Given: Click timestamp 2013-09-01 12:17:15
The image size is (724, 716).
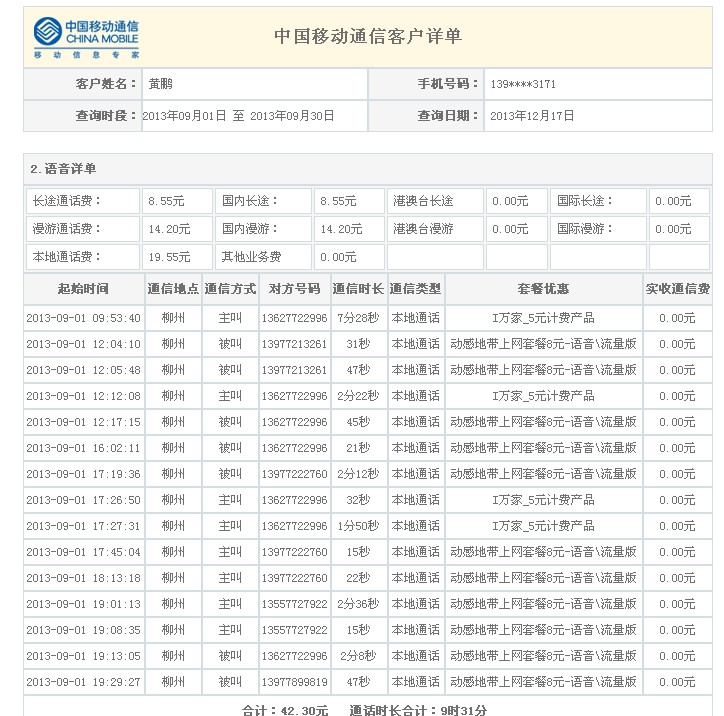Looking at the screenshot, I should click(x=83, y=422).
